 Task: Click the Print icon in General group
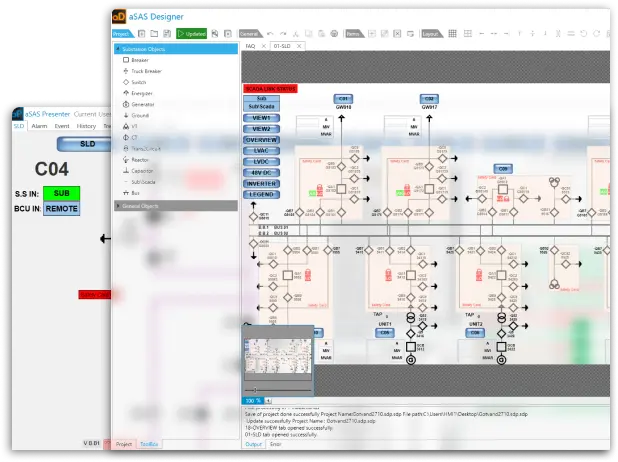coord(334,34)
